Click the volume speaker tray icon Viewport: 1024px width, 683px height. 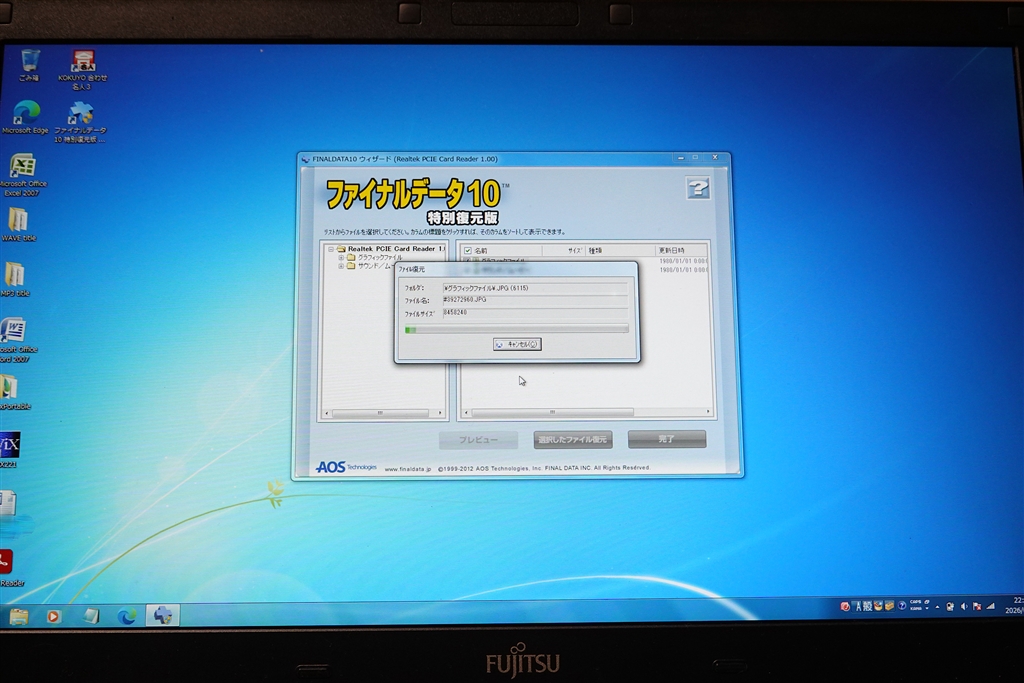(964, 607)
